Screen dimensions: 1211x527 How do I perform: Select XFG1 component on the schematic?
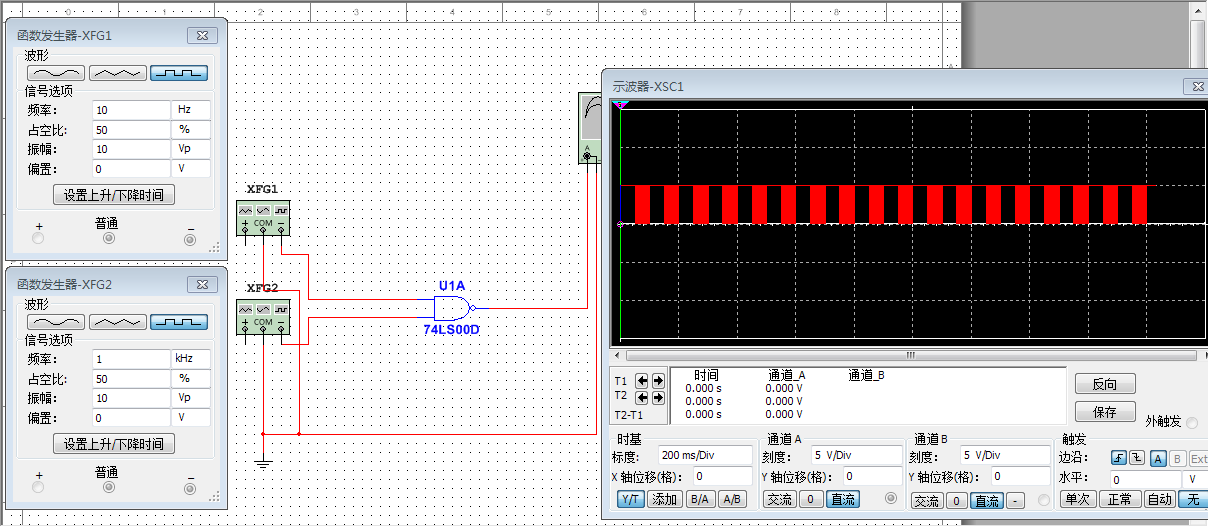(x=263, y=218)
